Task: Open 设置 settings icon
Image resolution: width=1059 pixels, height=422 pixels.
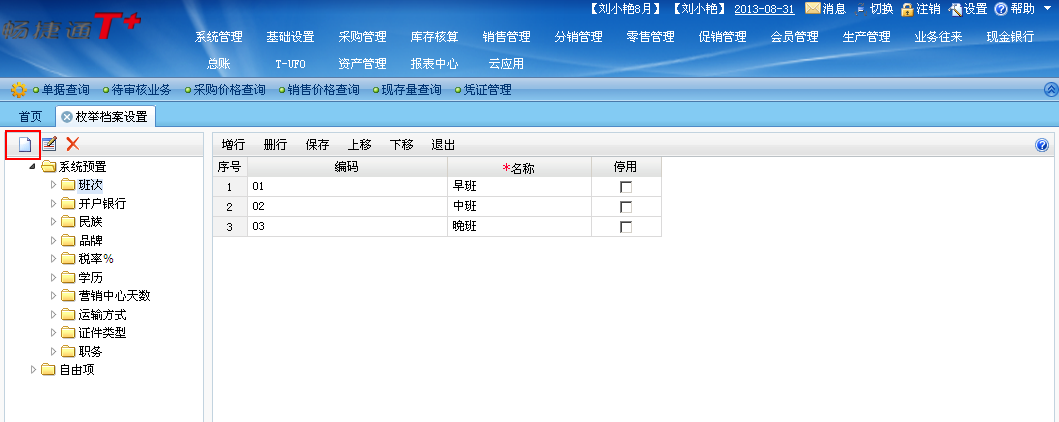Action: 968,9
